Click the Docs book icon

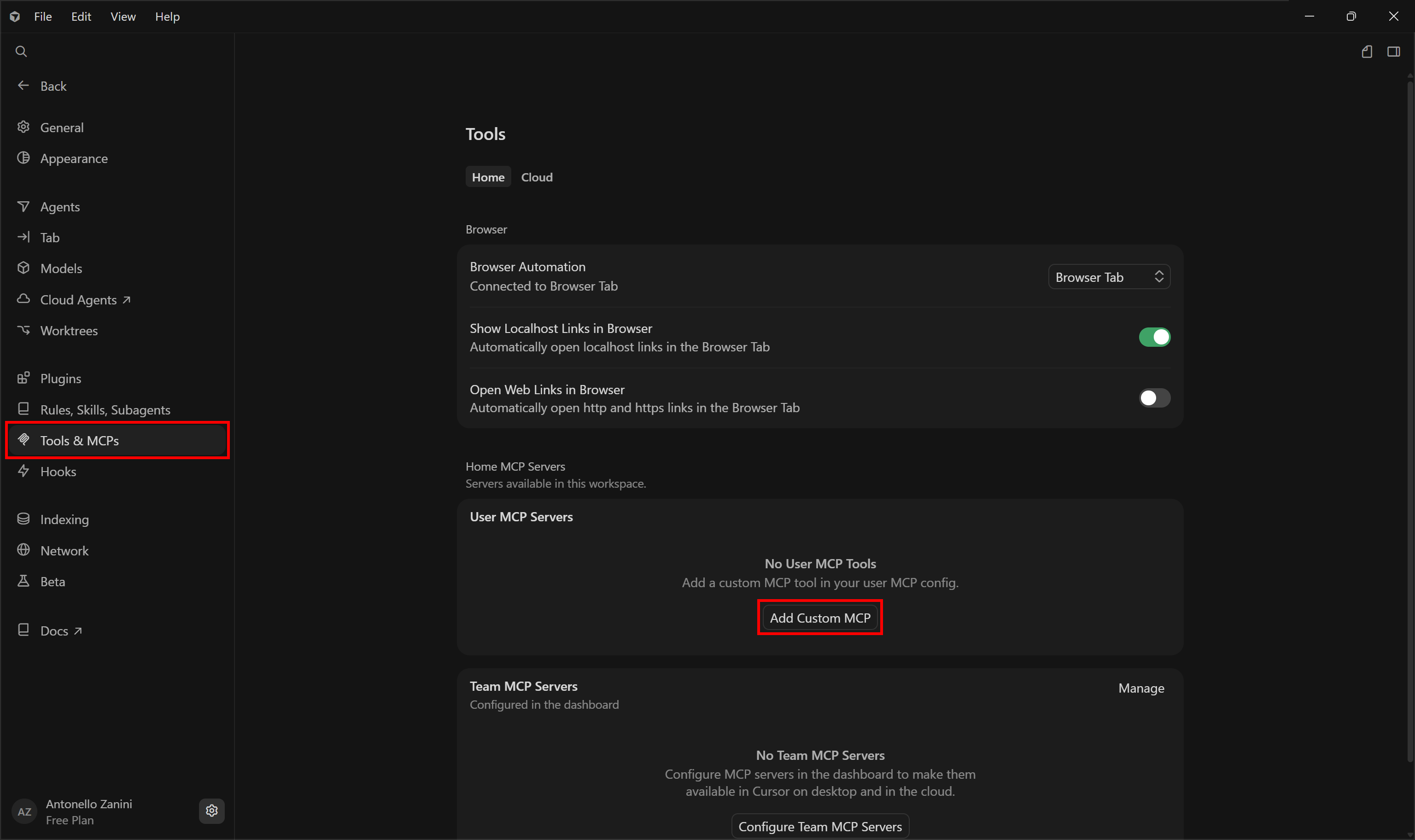(x=23, y=630)
